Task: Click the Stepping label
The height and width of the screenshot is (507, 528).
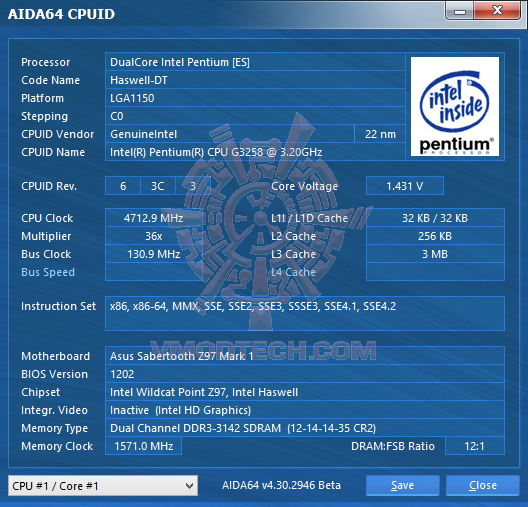Action: [x=44, y=116]
